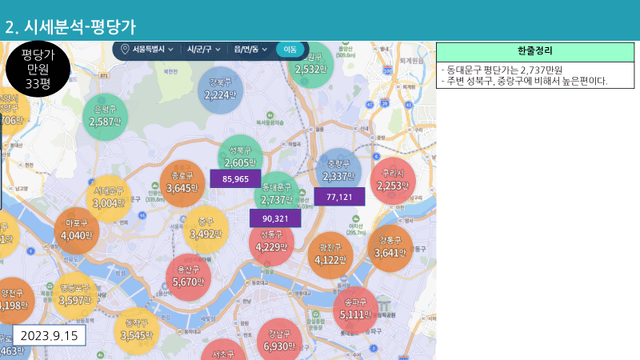
Task: Select the purple 85,965 label box
Action: [236, 179]
